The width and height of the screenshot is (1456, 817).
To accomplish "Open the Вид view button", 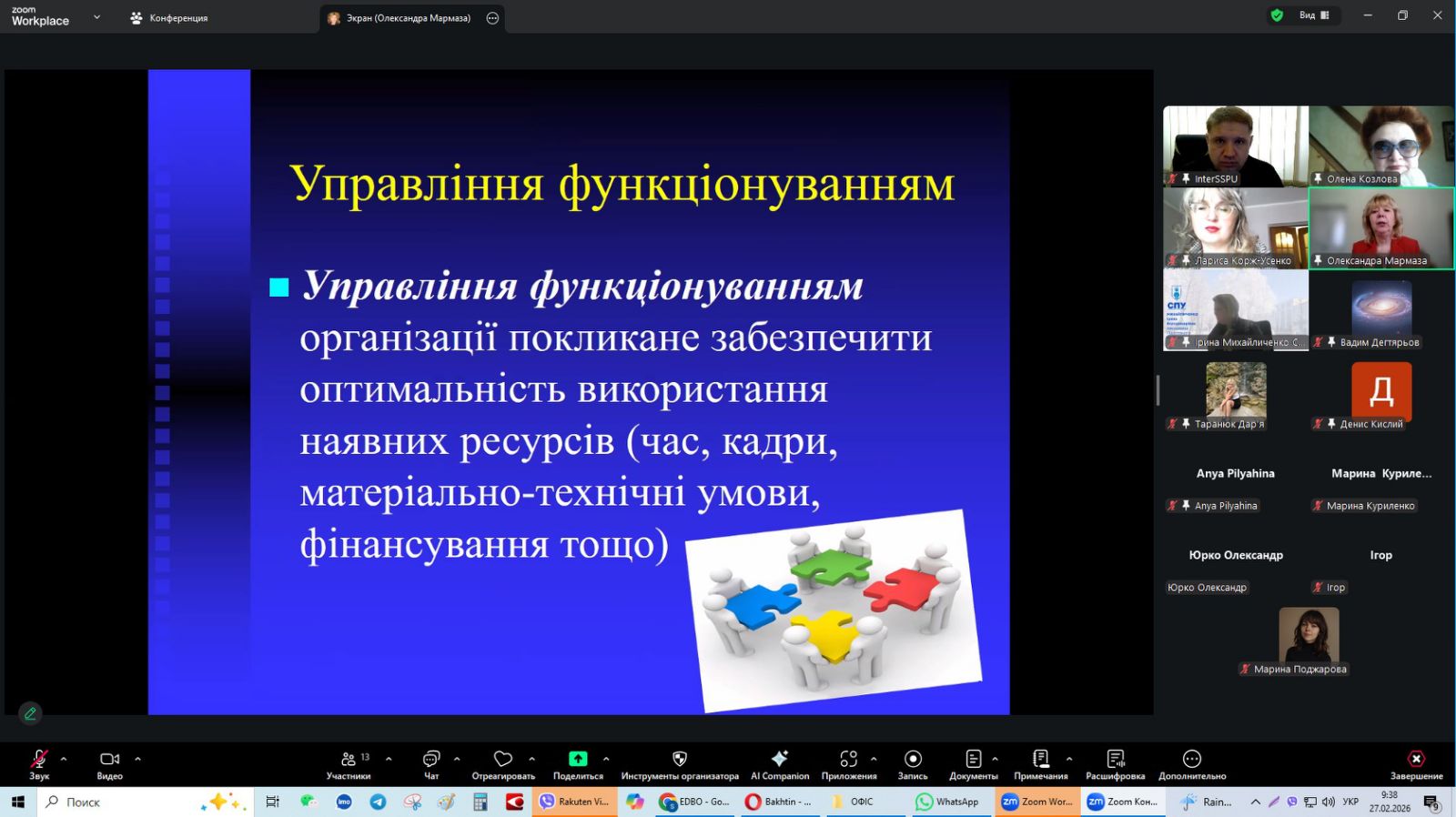I will tap(1313, 15).
